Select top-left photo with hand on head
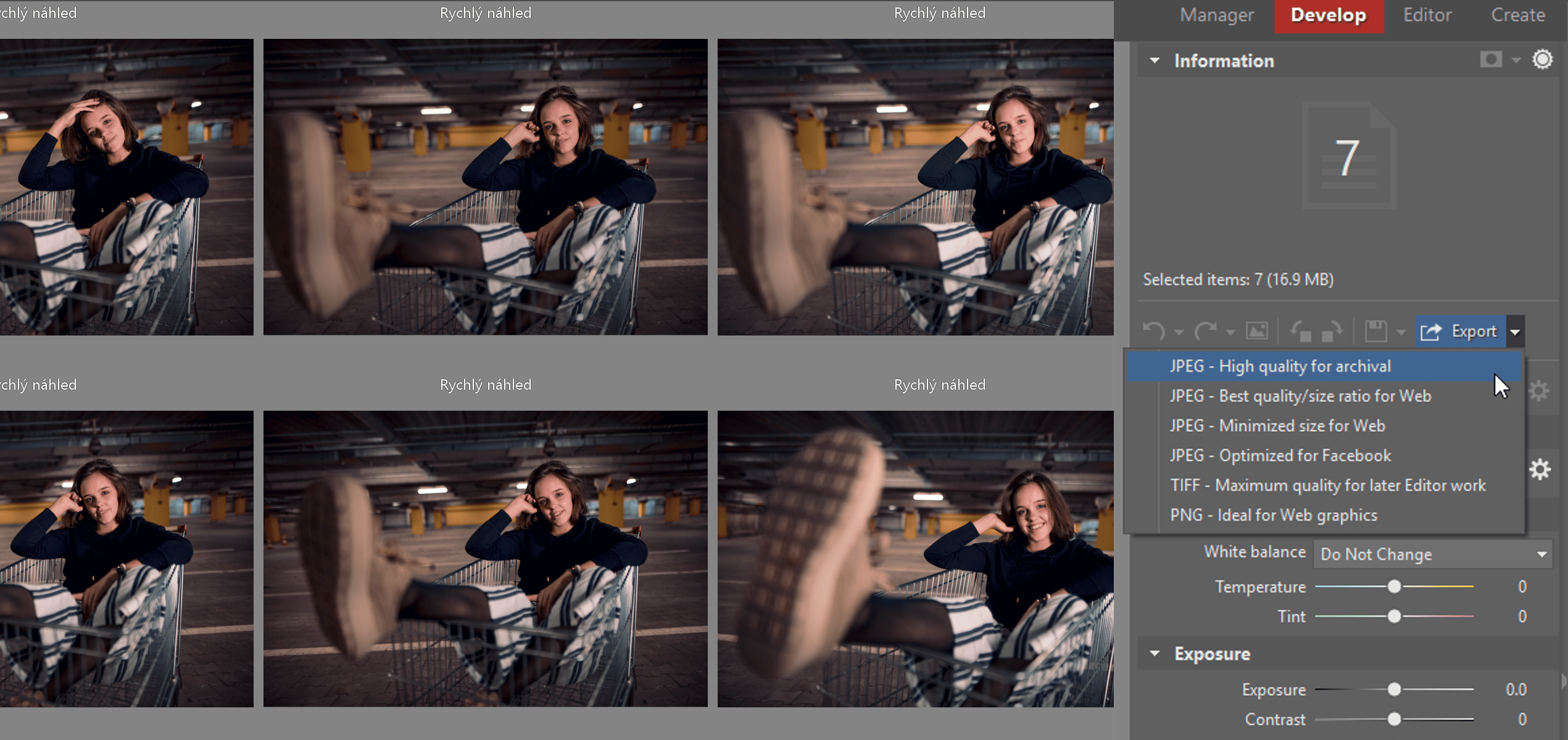 [126, 187]
